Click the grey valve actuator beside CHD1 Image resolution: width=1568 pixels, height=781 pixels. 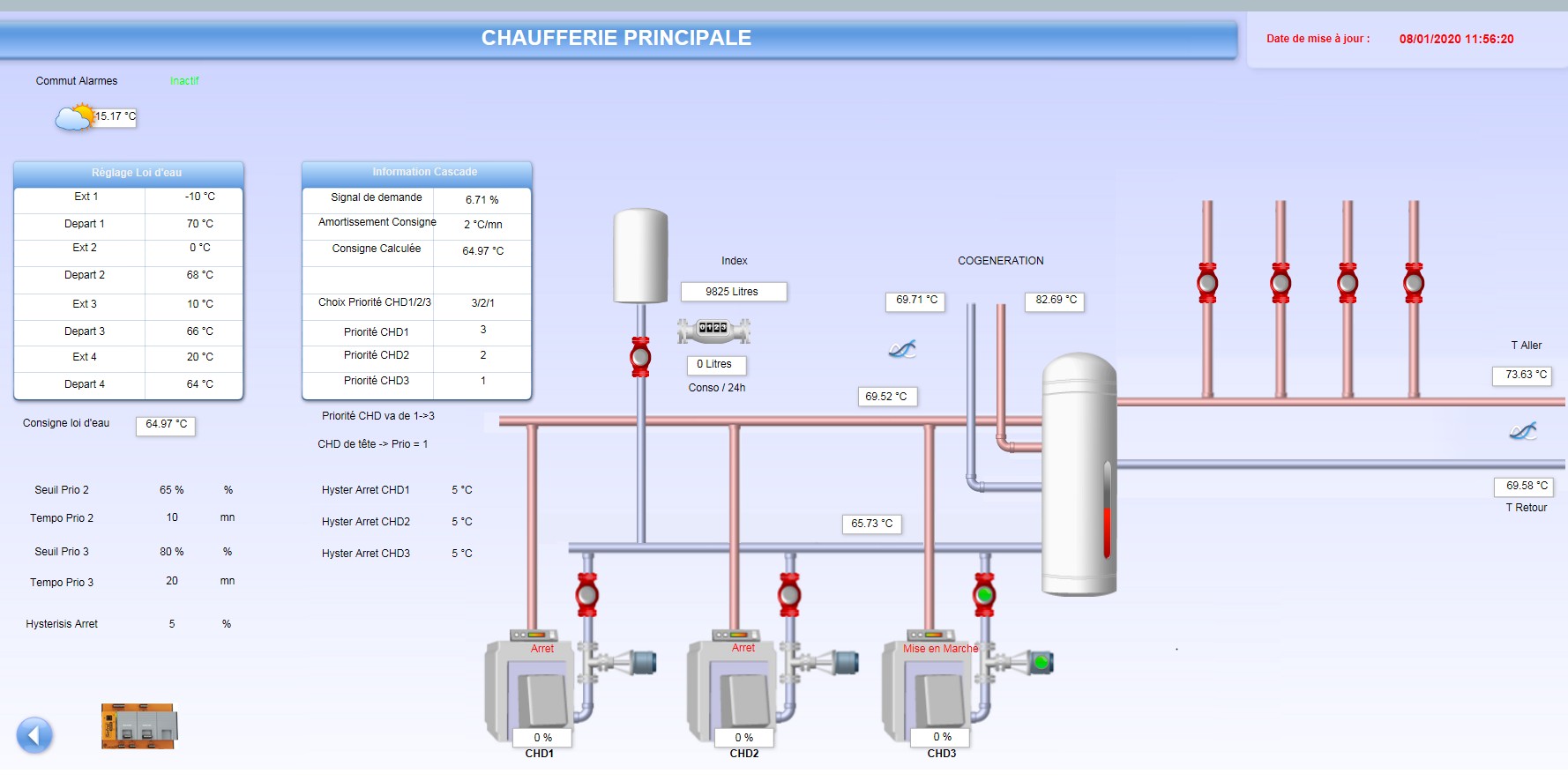pos(643,662)
